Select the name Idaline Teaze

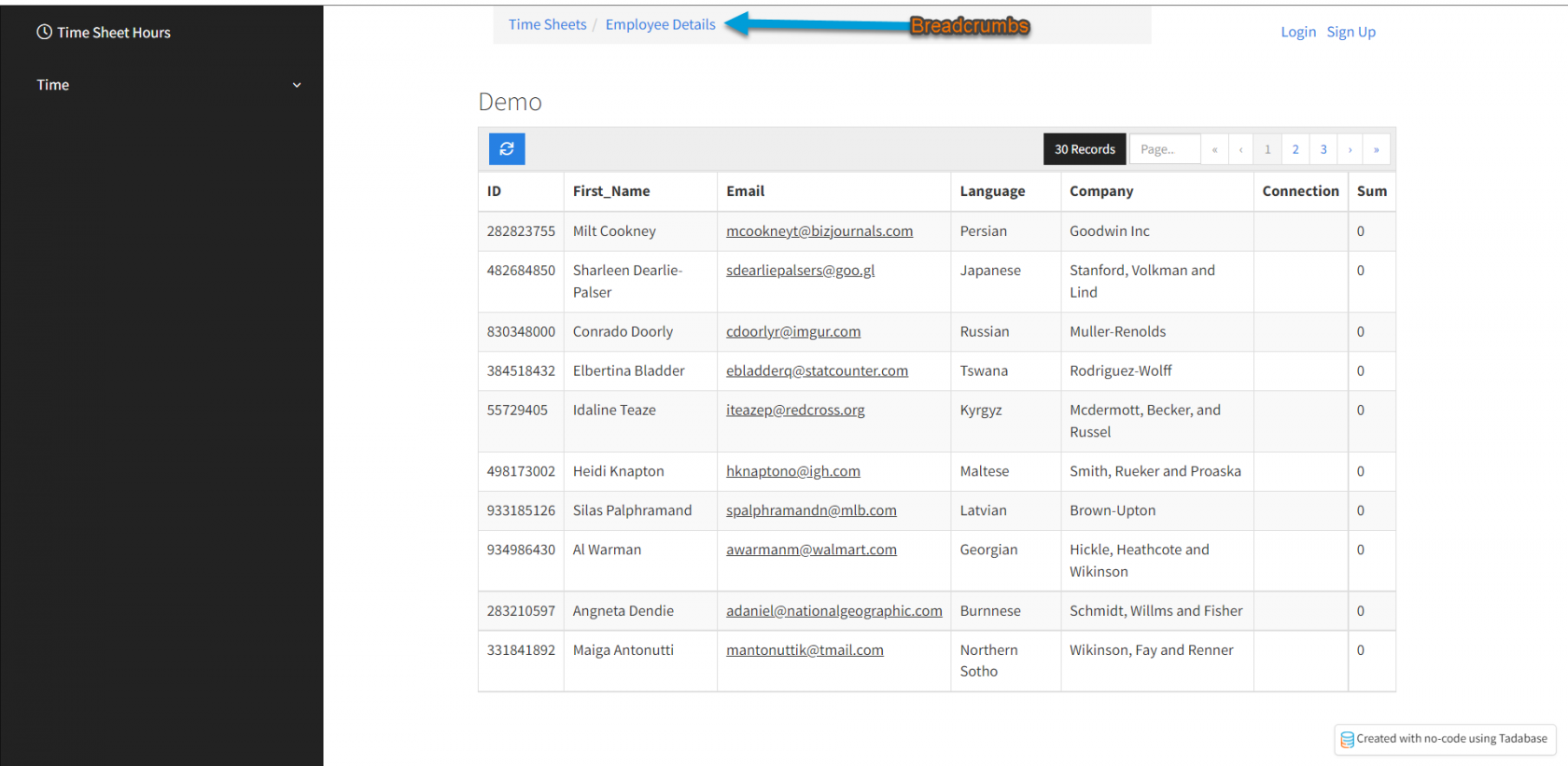(x=614, y=411)
